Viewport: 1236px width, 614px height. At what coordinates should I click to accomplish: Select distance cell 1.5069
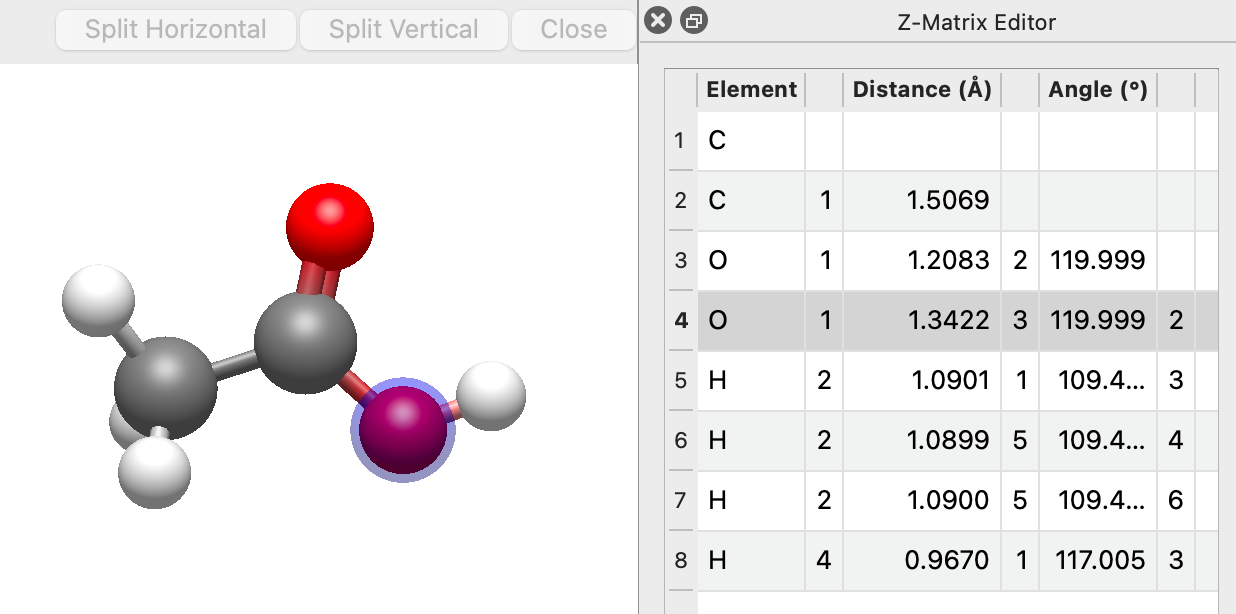point(922,200)
